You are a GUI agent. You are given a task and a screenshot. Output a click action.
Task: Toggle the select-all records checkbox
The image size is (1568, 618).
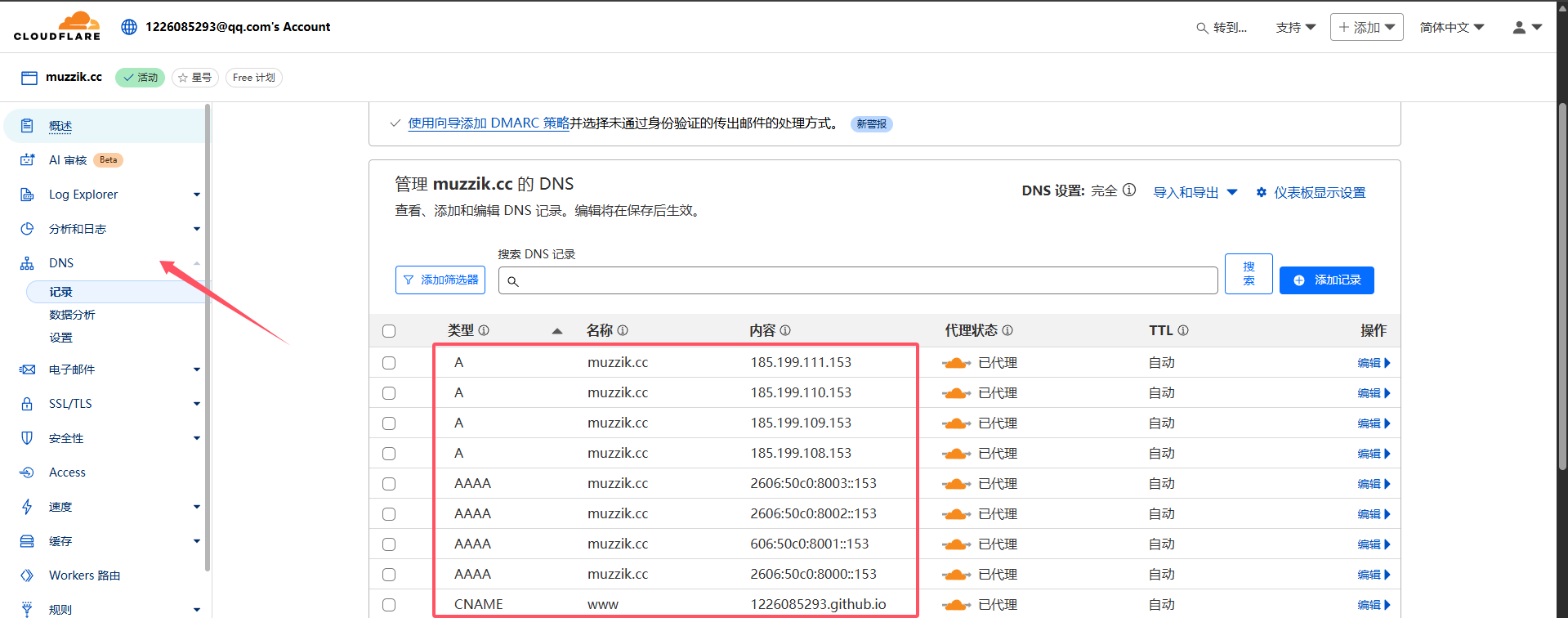389,331
